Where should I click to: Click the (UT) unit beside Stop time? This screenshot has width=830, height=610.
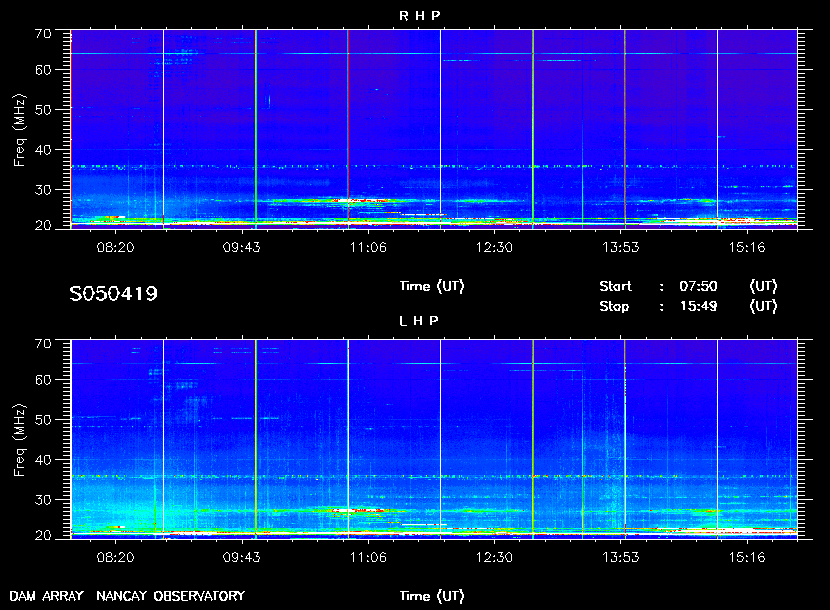click(763, 307)
